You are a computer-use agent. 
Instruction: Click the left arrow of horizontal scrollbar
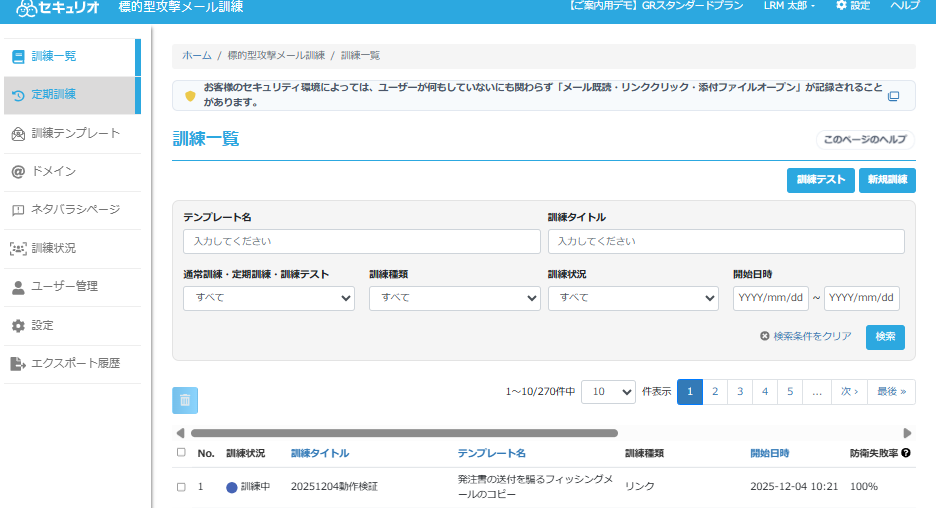tap(180, 433)
